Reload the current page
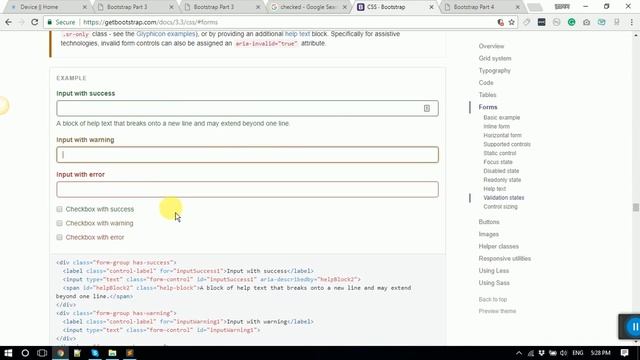 click(x=35, y=22)
